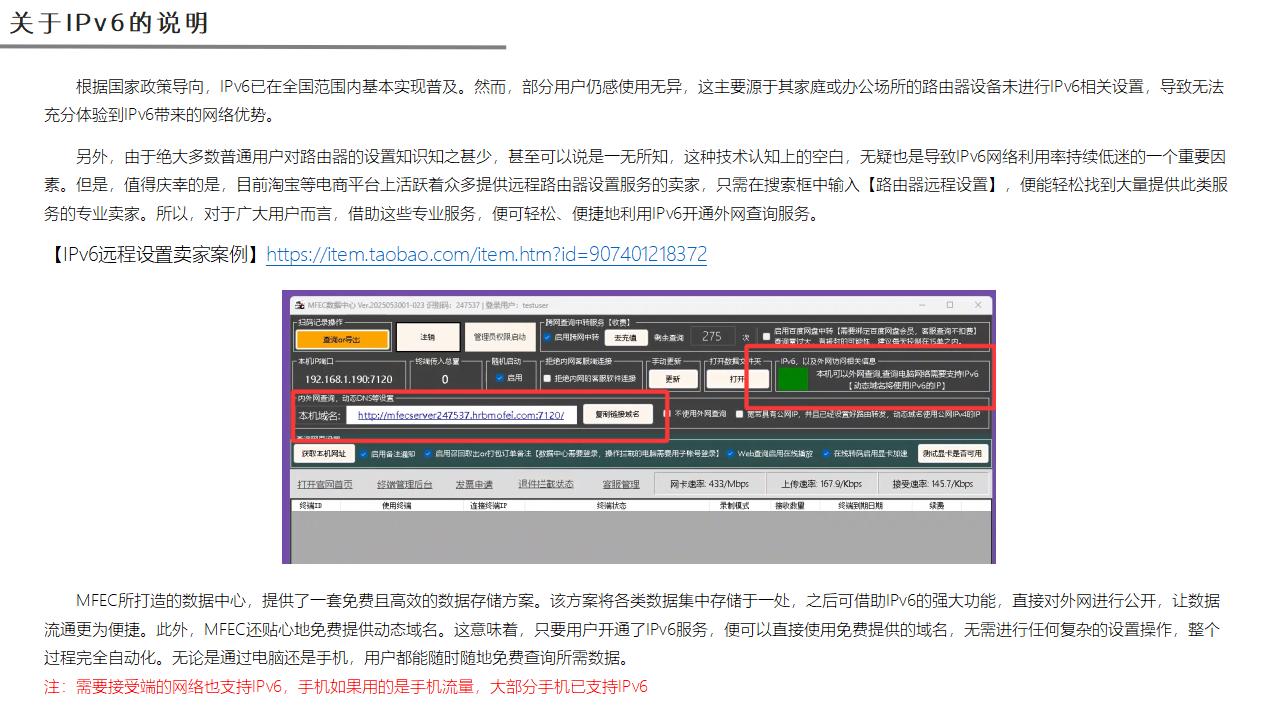Click the 更新 manual update button
Viewport: 1280px width, 720px height.
(x=672, y=379)
